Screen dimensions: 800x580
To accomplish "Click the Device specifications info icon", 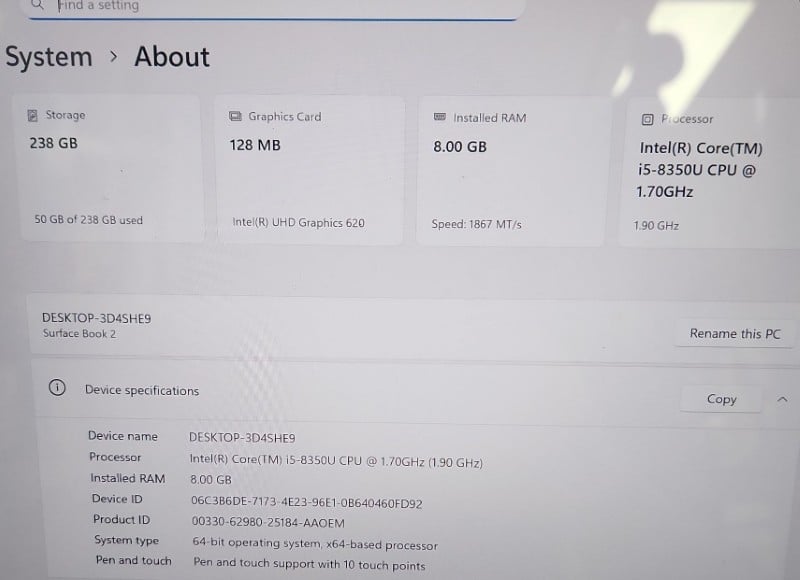I will (57, 388).
